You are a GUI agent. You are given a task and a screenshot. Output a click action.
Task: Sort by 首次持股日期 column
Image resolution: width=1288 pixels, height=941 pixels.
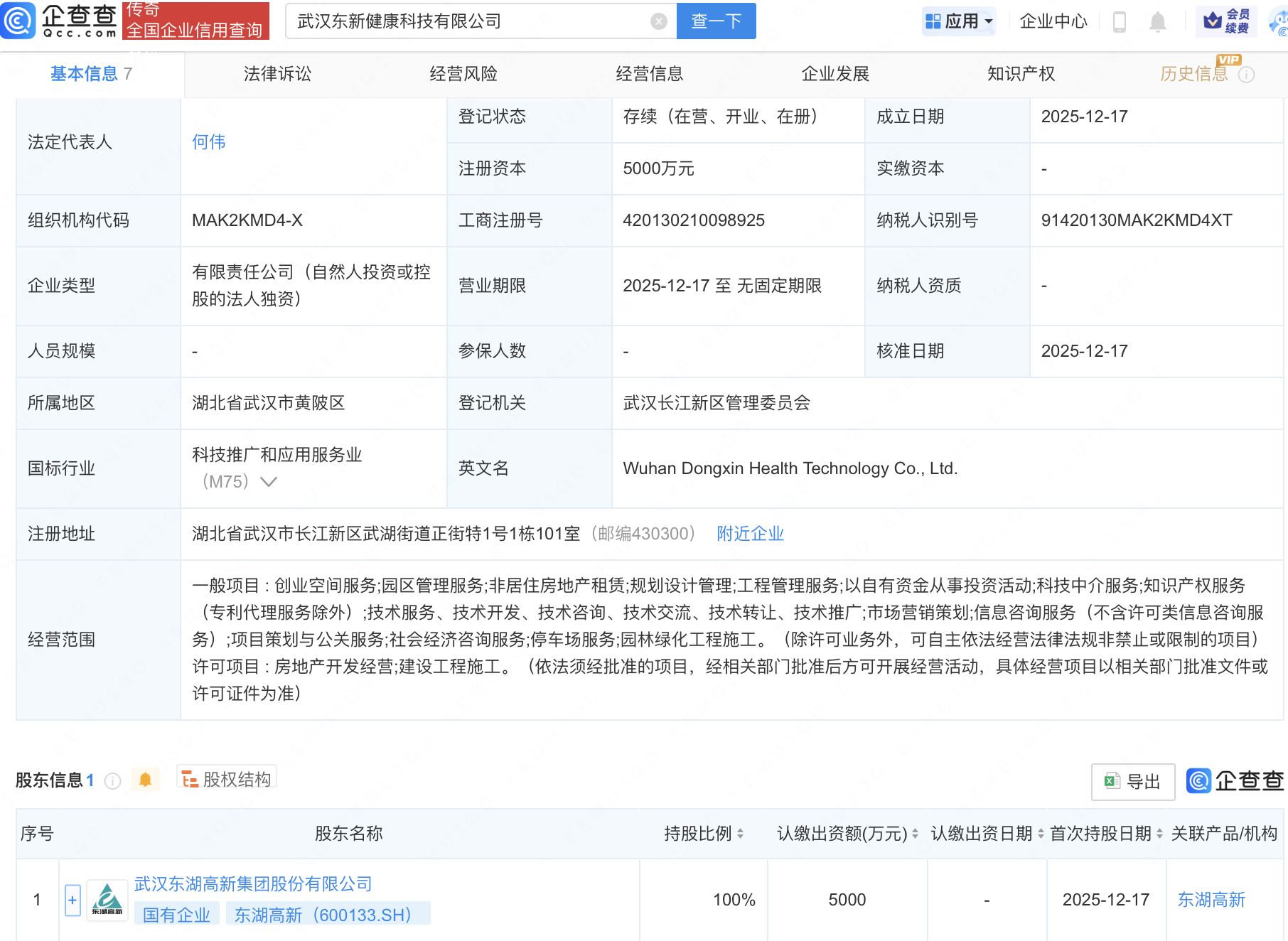click(1159, 834)
